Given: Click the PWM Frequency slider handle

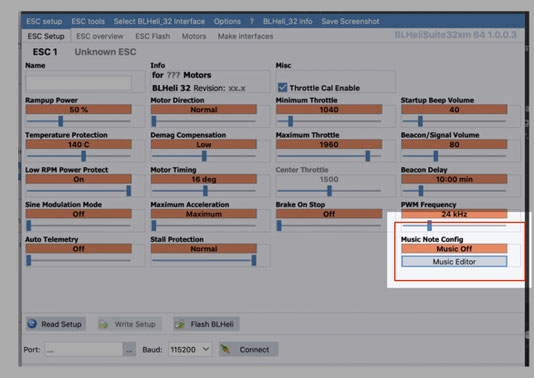Looking at the screenshot, I should click(x=429, y=225).
